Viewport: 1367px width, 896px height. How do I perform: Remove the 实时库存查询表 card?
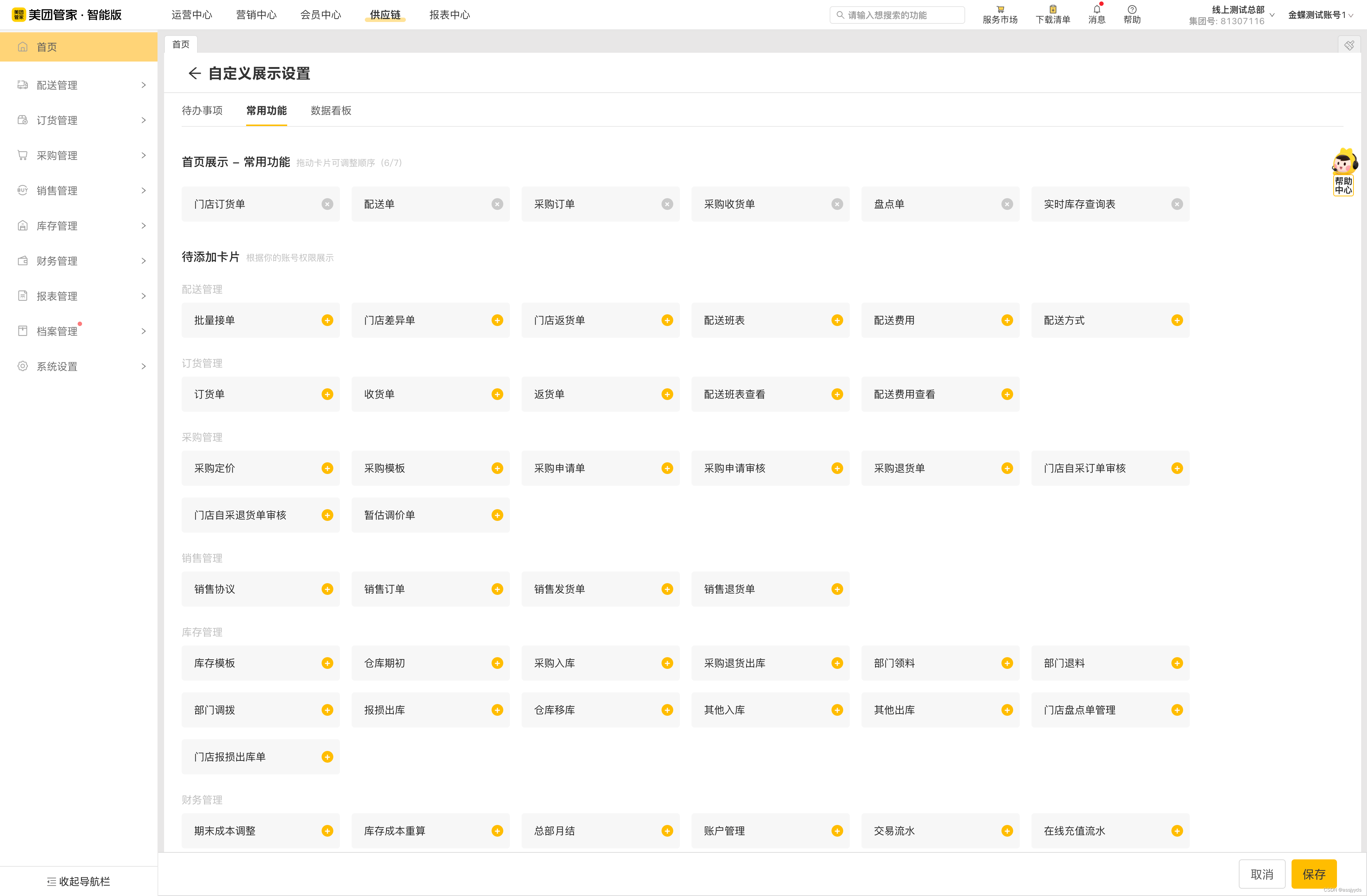coord(1177,204)
